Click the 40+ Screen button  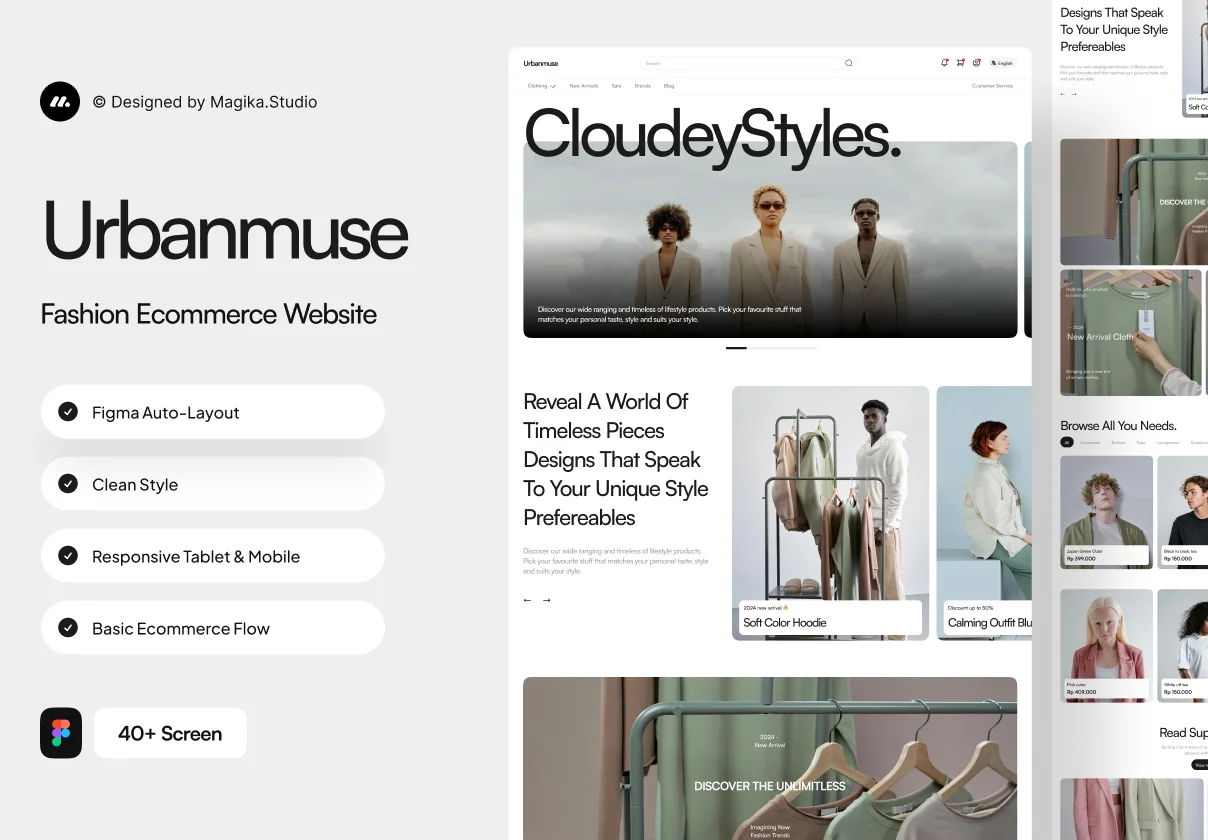pyautogui.click(x=170, y=733)
